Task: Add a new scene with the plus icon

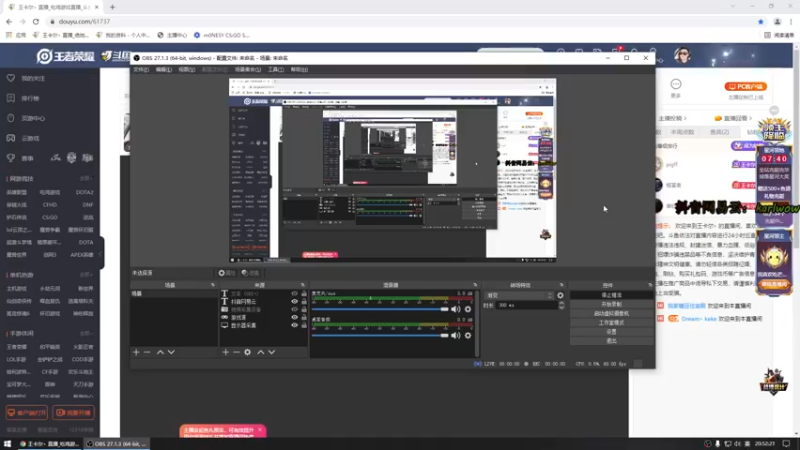Action: 136,352
